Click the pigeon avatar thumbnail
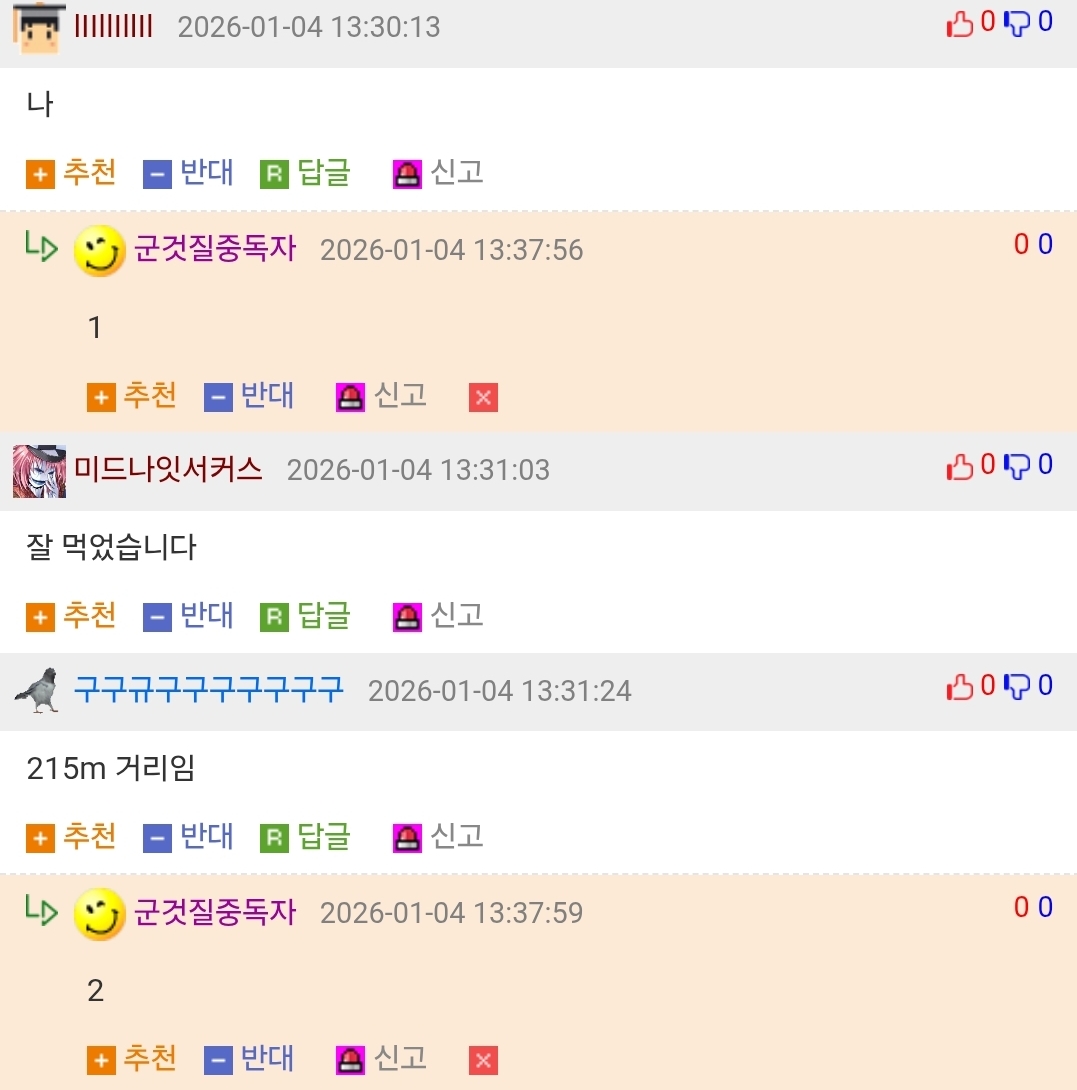Image resolution: width=1077 pixels, height=1090 pixels. [x=38, y=690]
